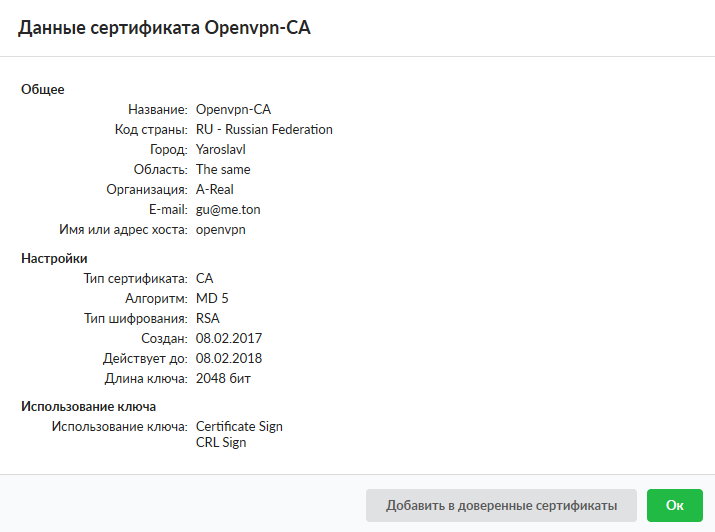
Task: Click the region value "The same"
Action: pos(223,169)
